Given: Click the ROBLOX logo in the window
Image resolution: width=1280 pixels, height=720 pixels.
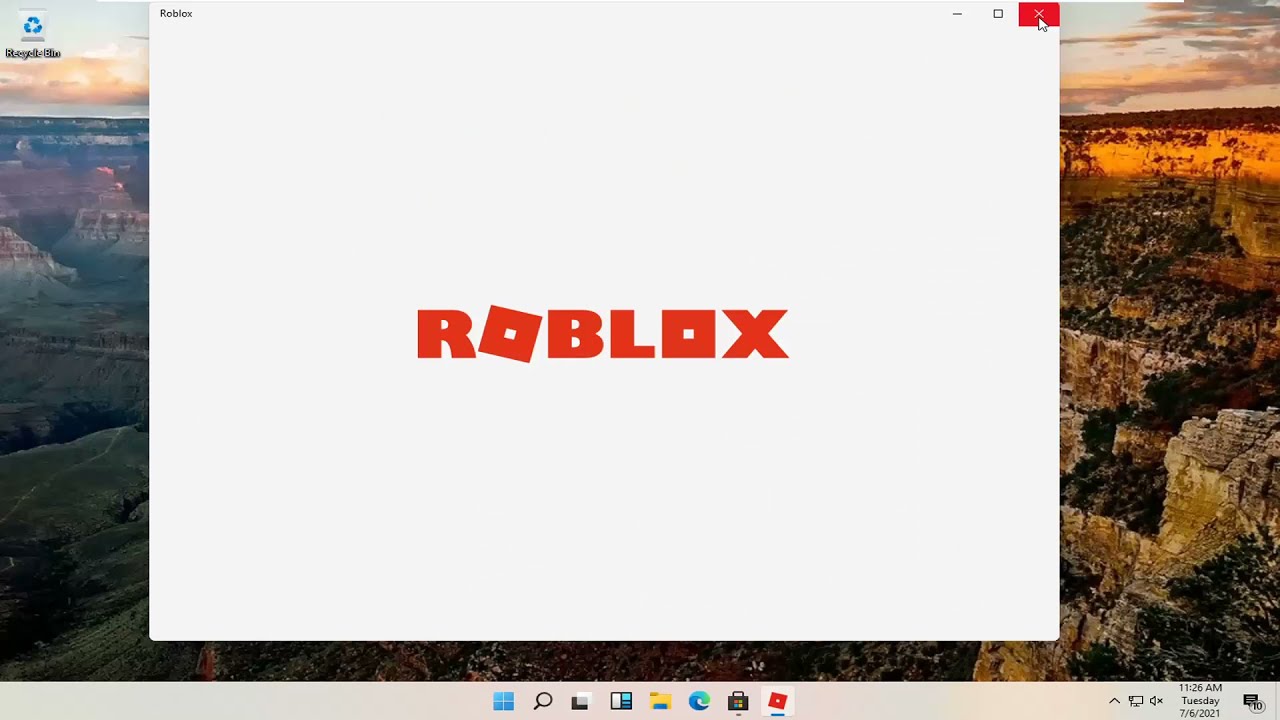Looking at the screenshot, I should (x=603, y=334).
